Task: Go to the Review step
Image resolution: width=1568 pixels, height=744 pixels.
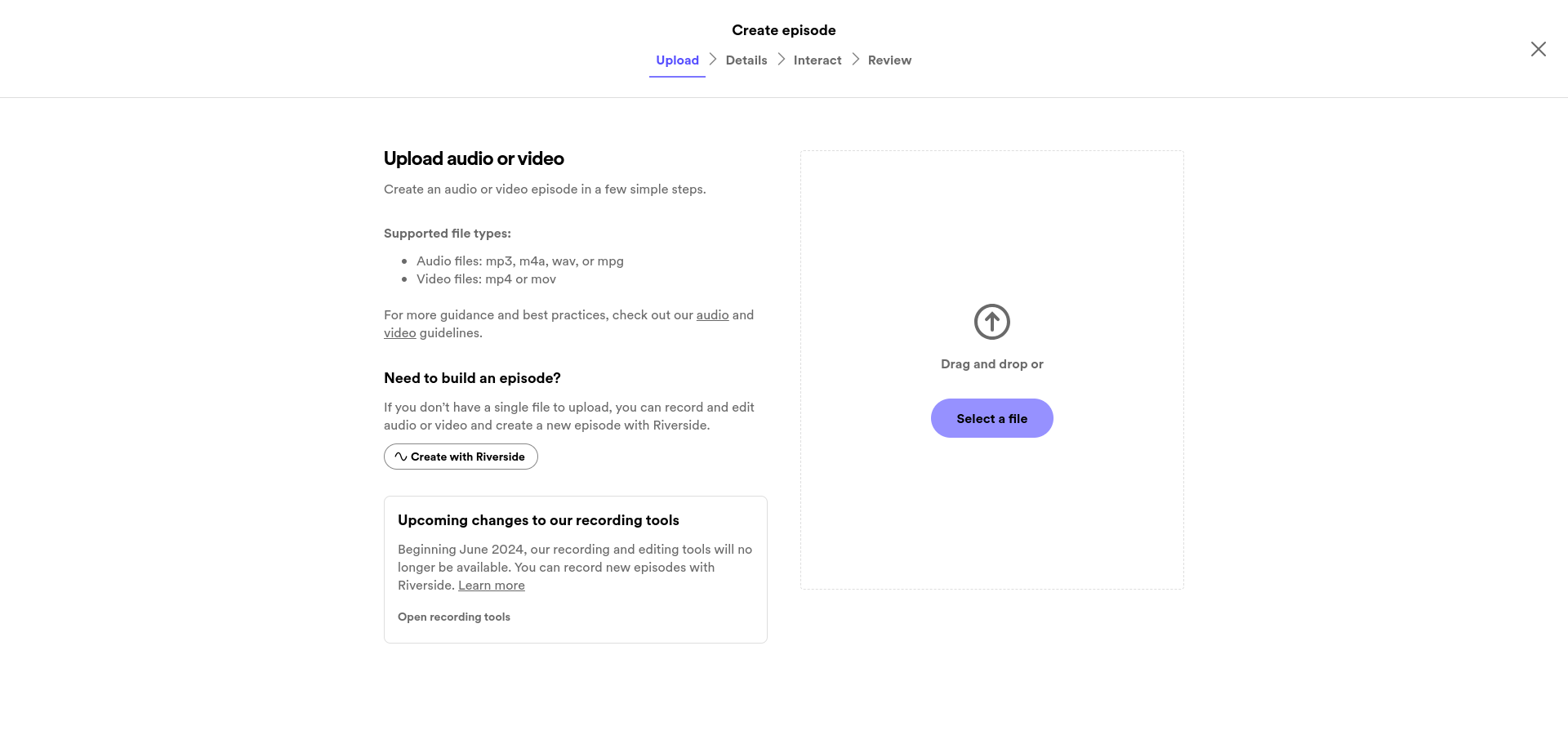Action: (889, 60)
